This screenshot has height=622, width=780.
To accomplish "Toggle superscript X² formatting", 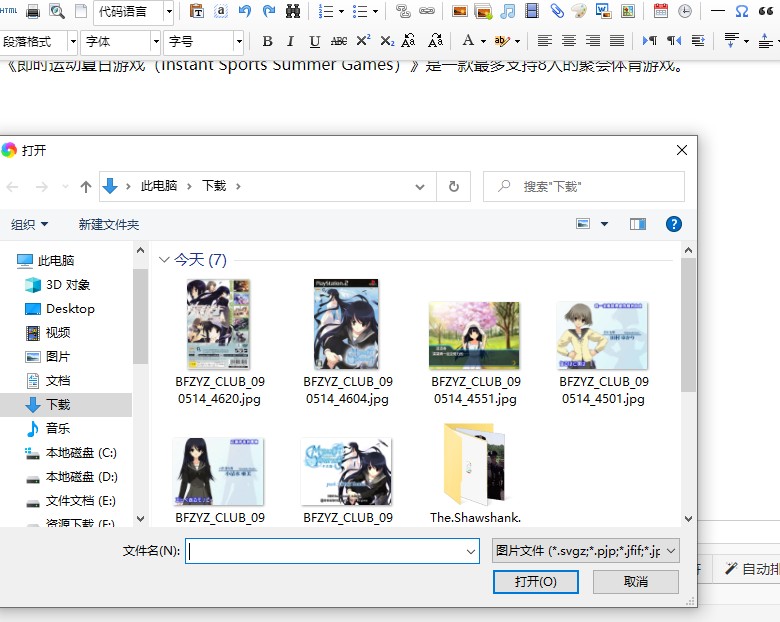I will tap(363, 41).
